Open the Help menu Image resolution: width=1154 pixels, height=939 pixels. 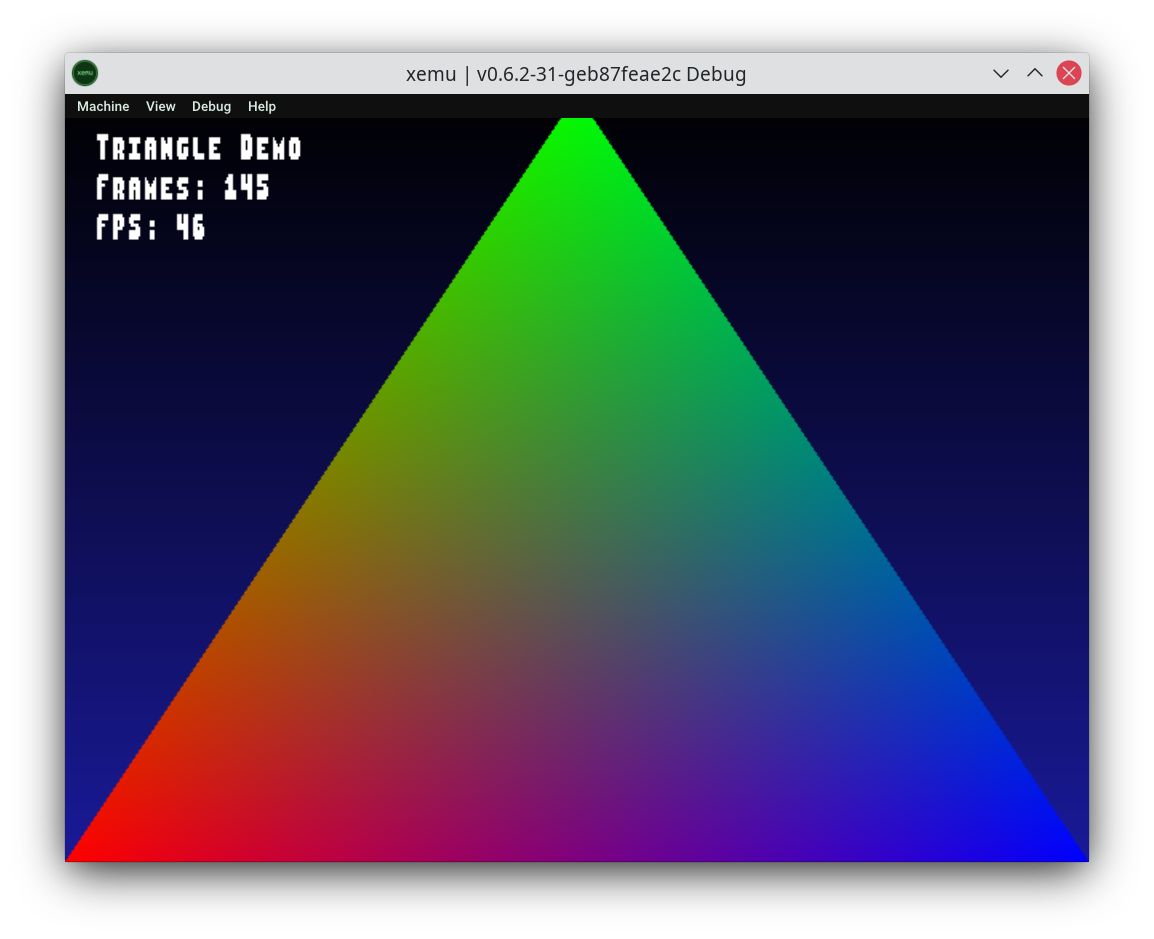pos(262,106)
